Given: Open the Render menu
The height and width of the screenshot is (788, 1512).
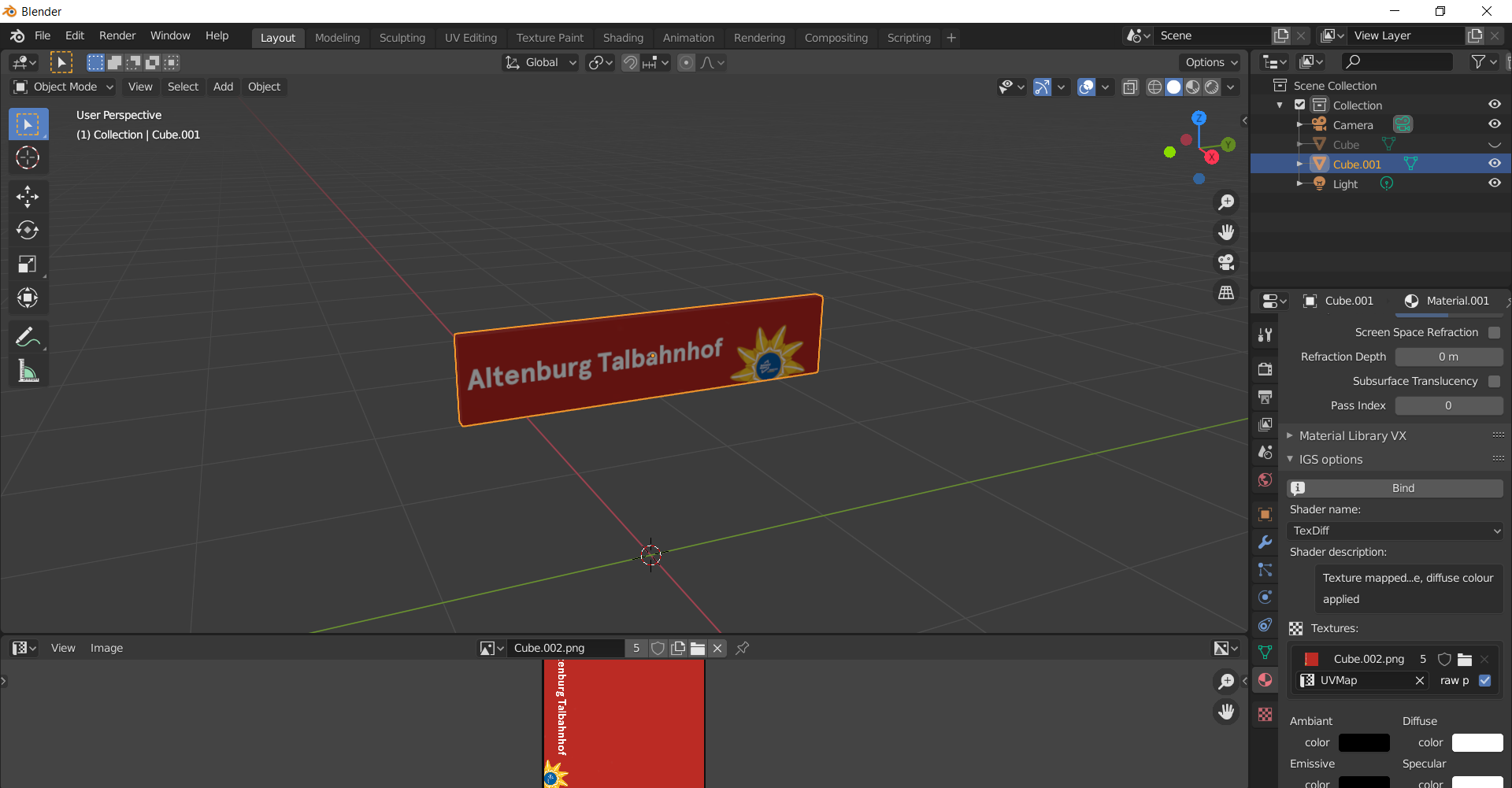Looking at the screenshot, I should point(117,35).
